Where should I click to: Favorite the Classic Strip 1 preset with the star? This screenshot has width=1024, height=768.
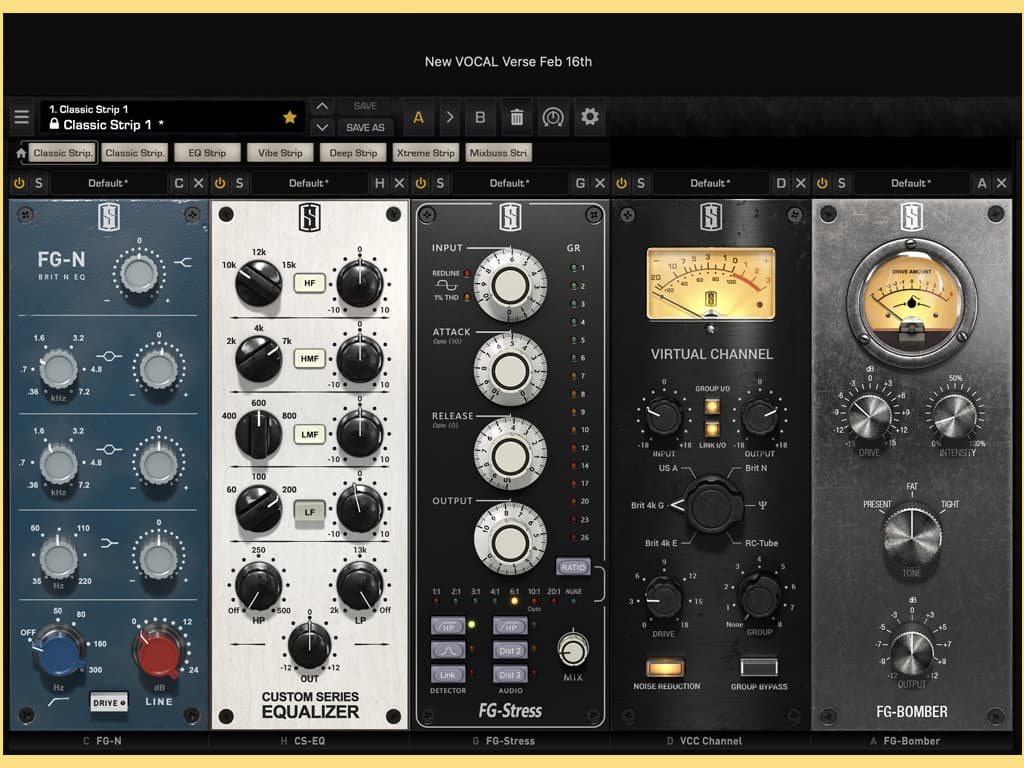coord(290,117)
